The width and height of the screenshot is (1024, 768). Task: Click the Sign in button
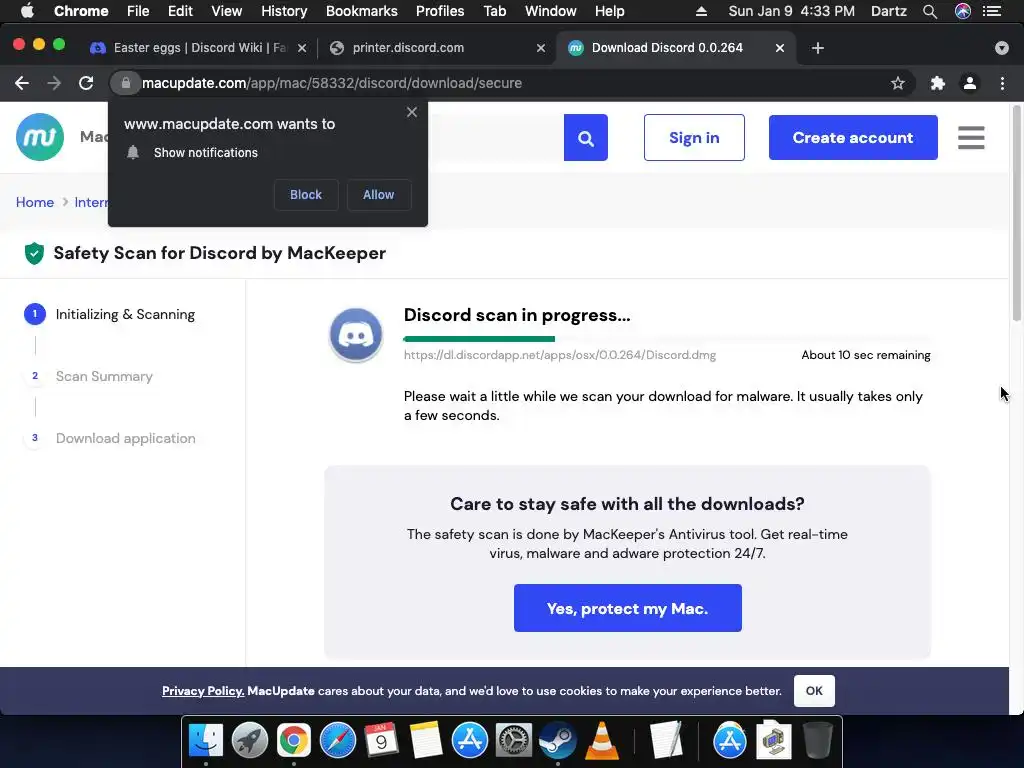(694, 138)
